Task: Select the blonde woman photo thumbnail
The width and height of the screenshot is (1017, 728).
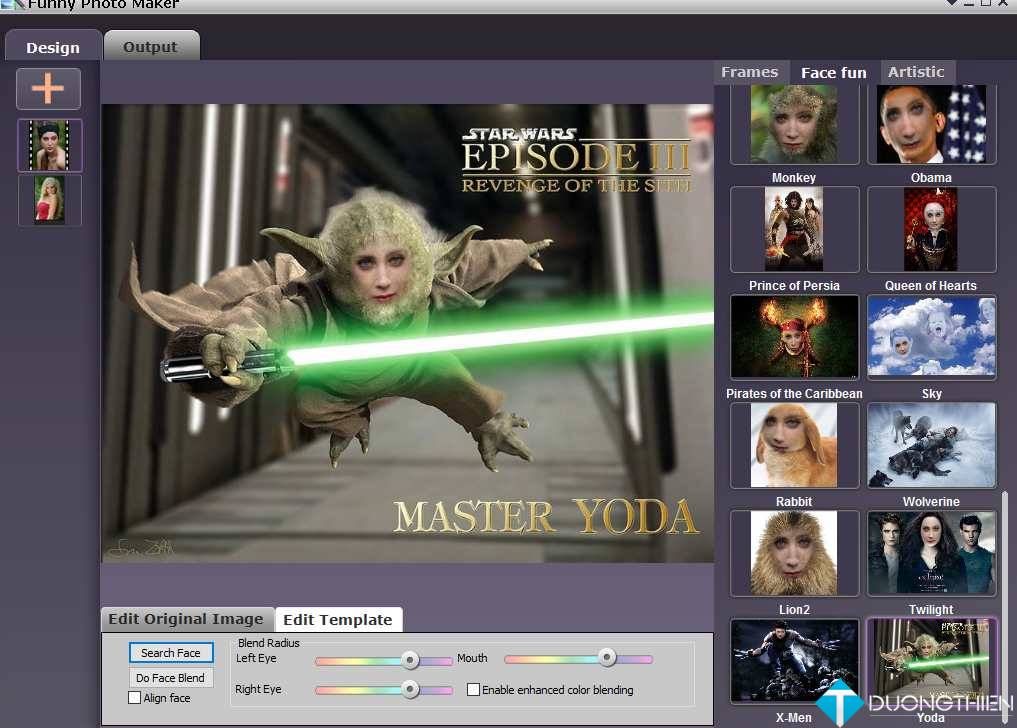Action: point(50,200)
